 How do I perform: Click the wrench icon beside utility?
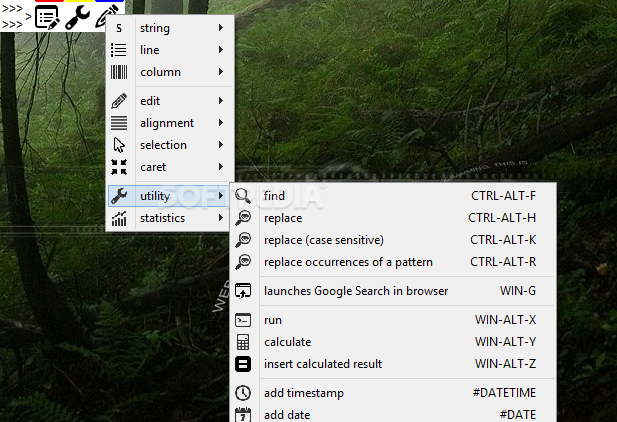pyautogui.click(x=119, y=196)
